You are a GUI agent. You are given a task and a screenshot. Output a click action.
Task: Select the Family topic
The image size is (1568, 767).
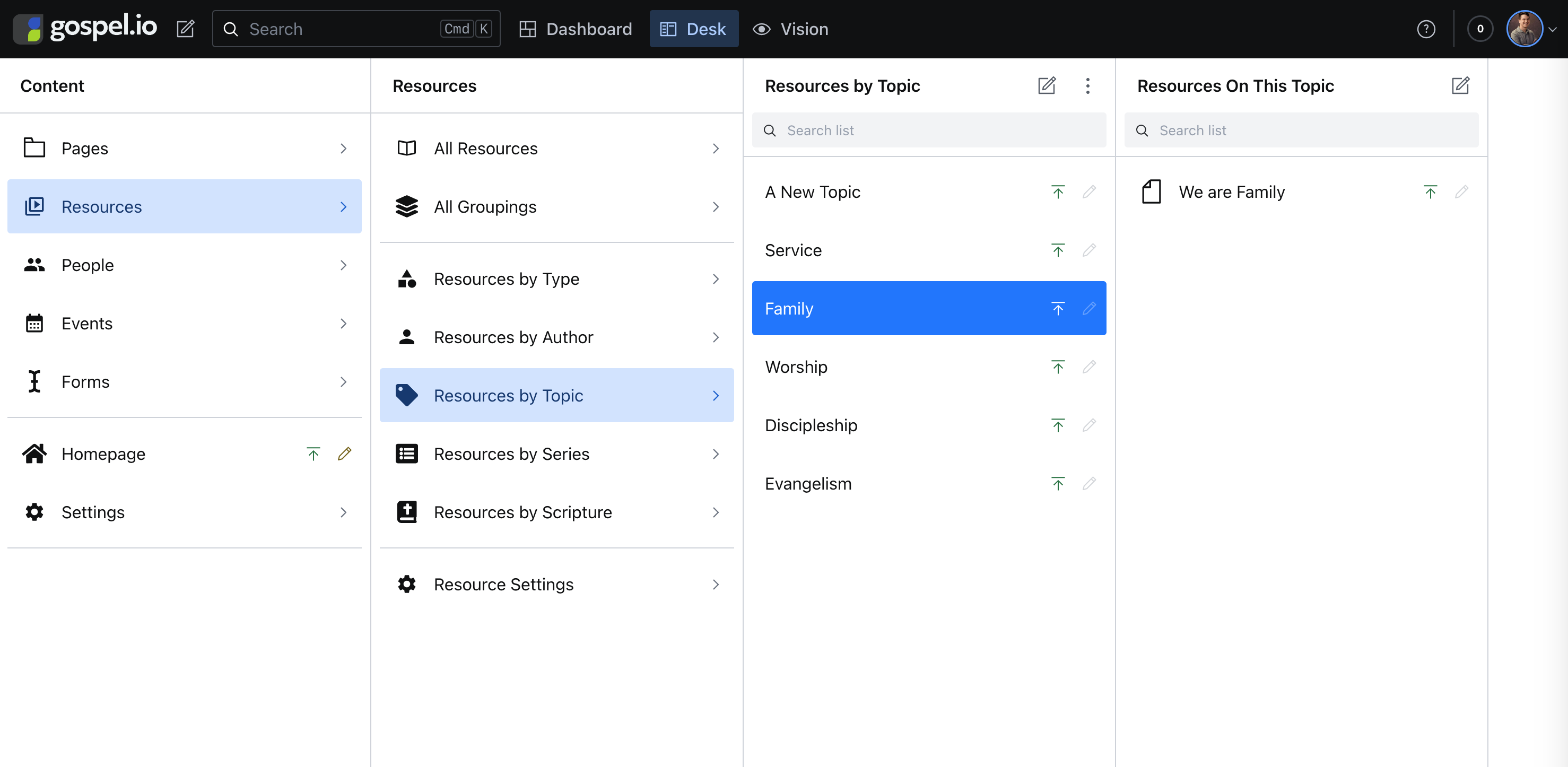point(929,308)
